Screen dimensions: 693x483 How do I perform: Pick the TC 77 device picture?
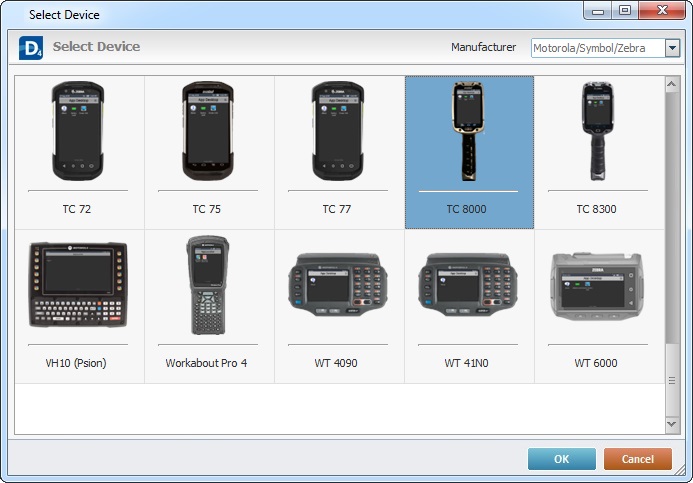(x=336, y=131)
